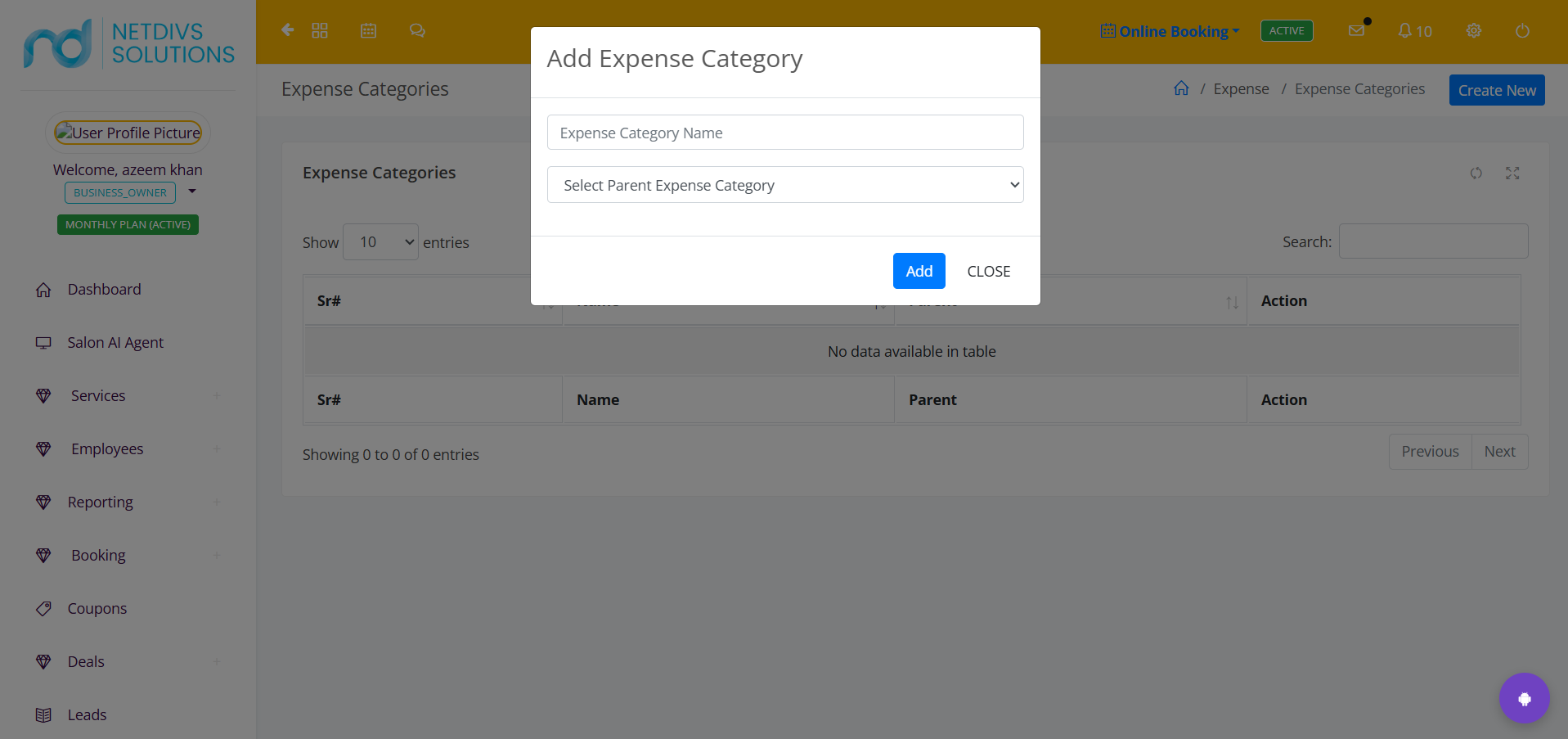Open the purple floating chatbot button
Image resolution: width=1568 pixels, height=739 pixels.
(1524, 698)
